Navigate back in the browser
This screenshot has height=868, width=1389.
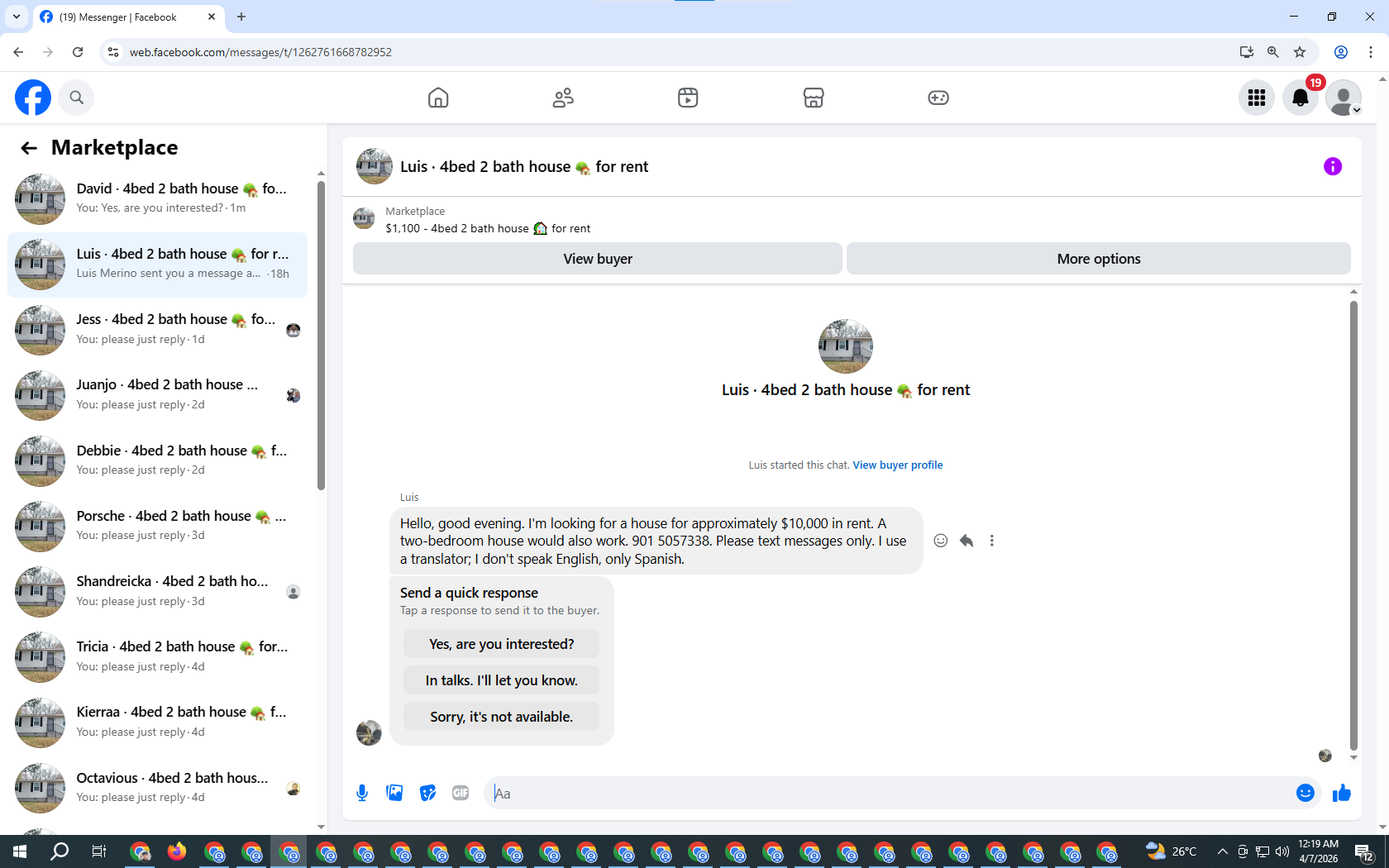18,52
